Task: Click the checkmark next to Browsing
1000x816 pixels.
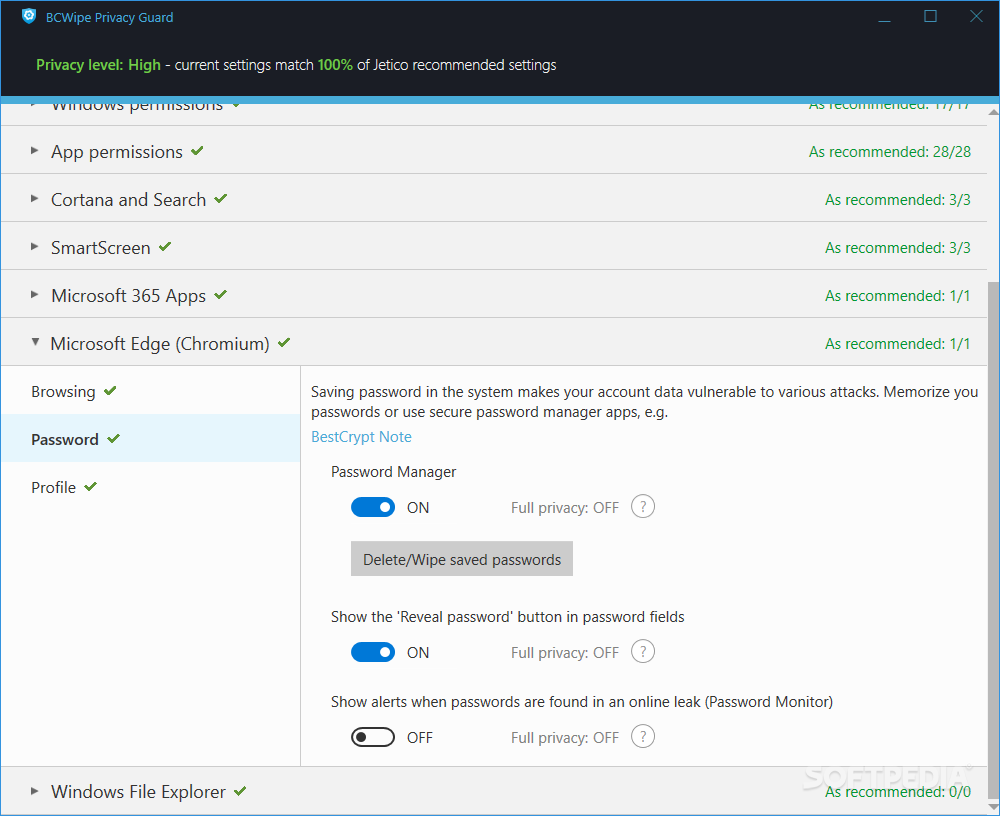Action: click(110, 390)
